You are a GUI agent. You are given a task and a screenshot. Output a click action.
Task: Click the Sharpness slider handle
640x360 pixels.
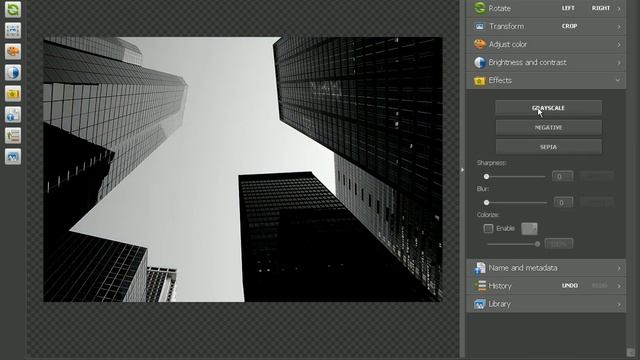click(486, 176)
